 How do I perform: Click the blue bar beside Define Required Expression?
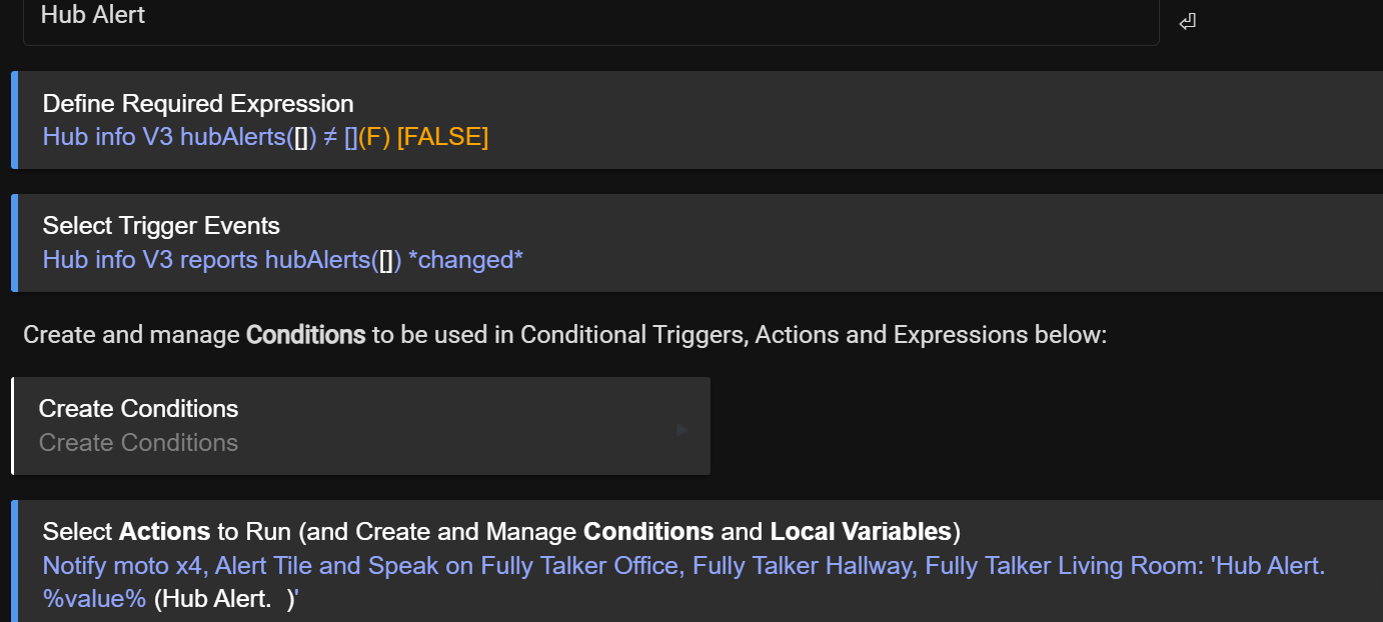tap(14, 120)
